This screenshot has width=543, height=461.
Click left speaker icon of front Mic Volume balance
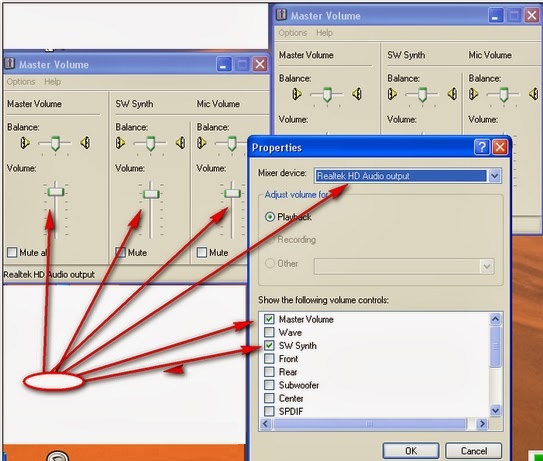click(x=202, y=143)
